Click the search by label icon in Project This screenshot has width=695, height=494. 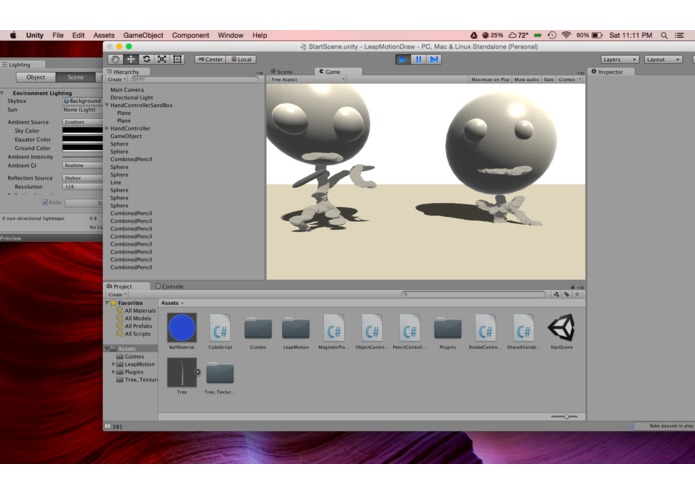pyautogui.click(x=566, y=294)
